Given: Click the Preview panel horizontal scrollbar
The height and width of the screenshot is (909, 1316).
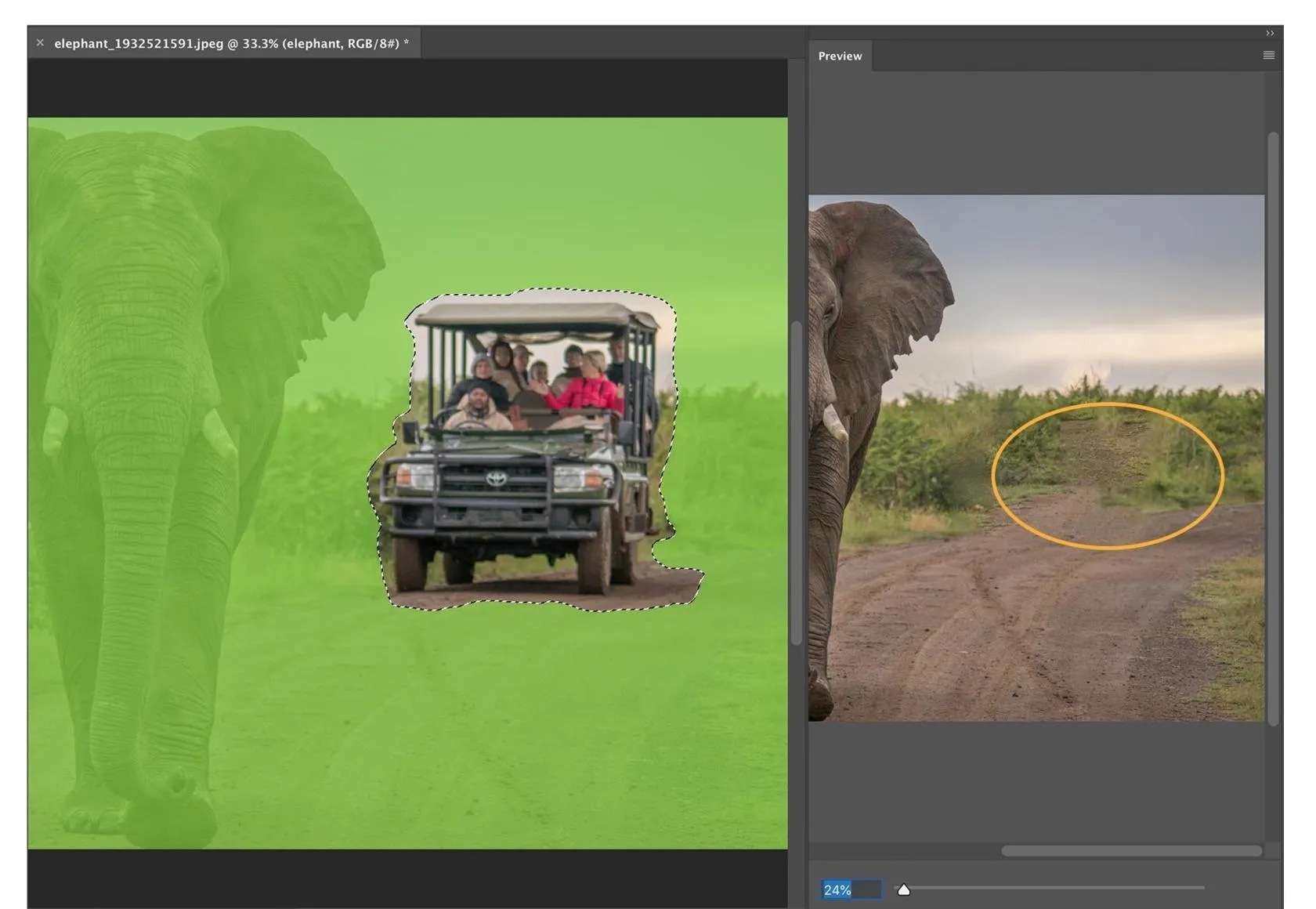Looking at the screenshot, I should (x=1130, y=851).
